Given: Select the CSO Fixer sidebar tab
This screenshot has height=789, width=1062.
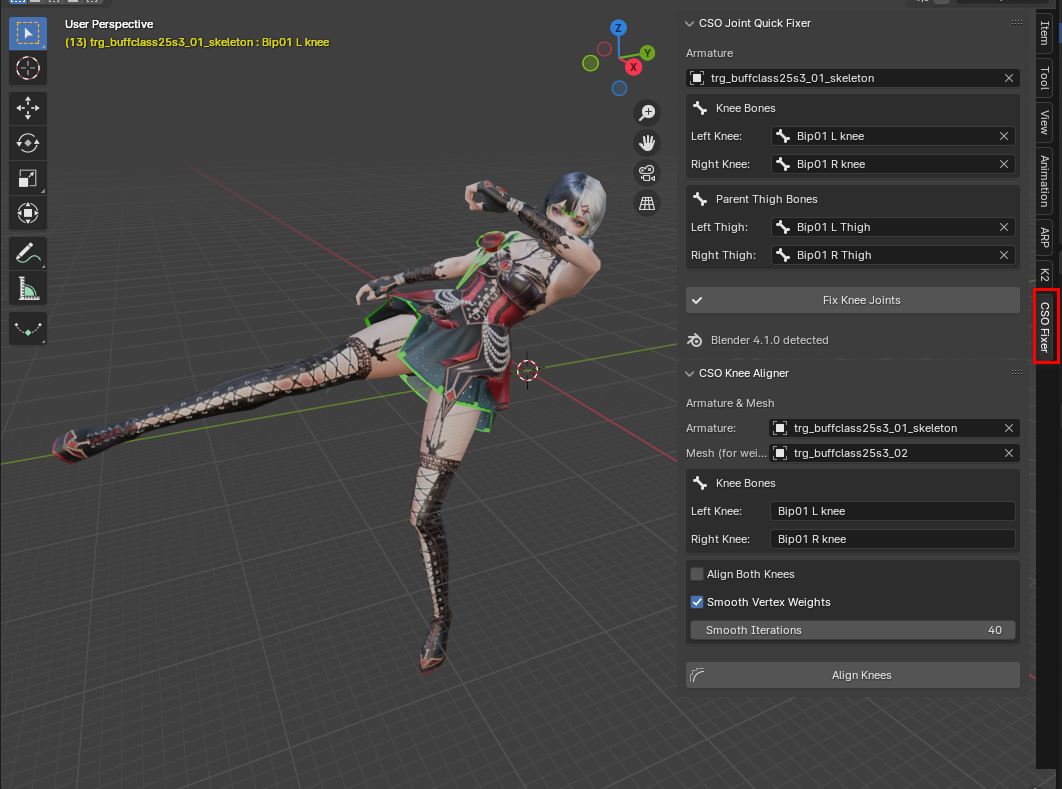Looking at the screenshot, I should pos(1045,326).
